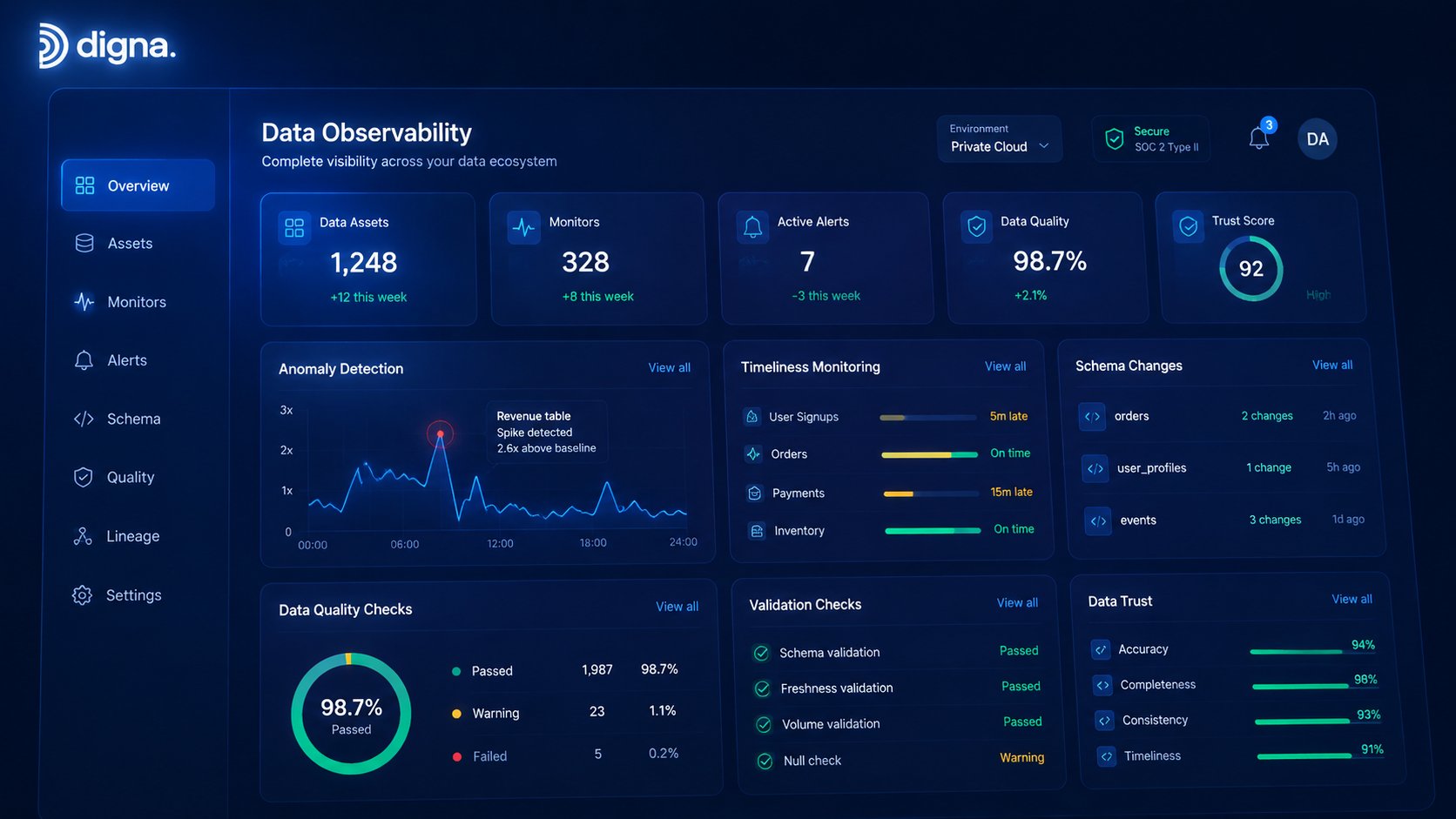The width and height of the screenshot is (1456, 819).
Task: Click the Payments row icon
Action: [x=755, y=493]
